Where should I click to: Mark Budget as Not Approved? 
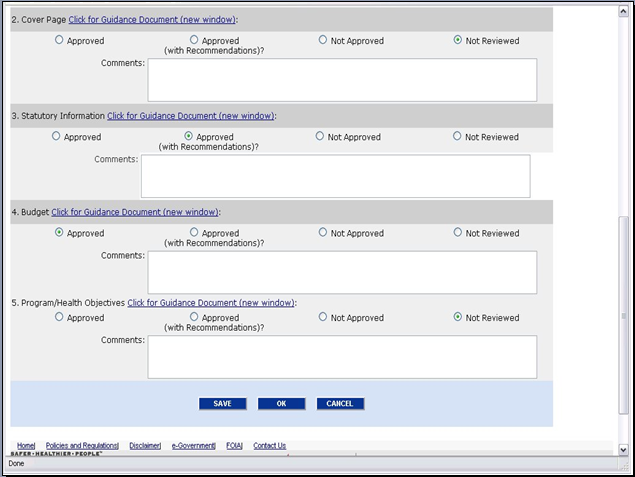point(323,233)
